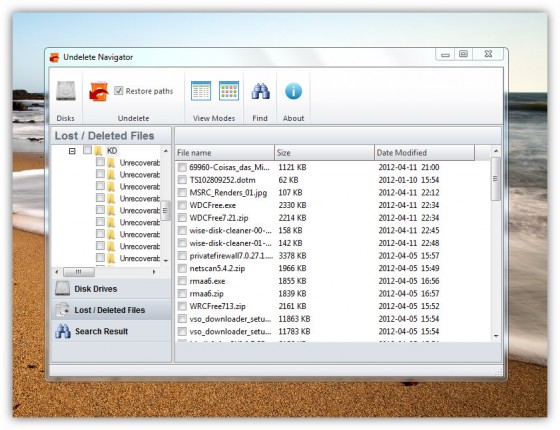Click the 2012-04-11 22:48 date cell
This screenshot has width=560, height=430.
click(x=409, y=243)
